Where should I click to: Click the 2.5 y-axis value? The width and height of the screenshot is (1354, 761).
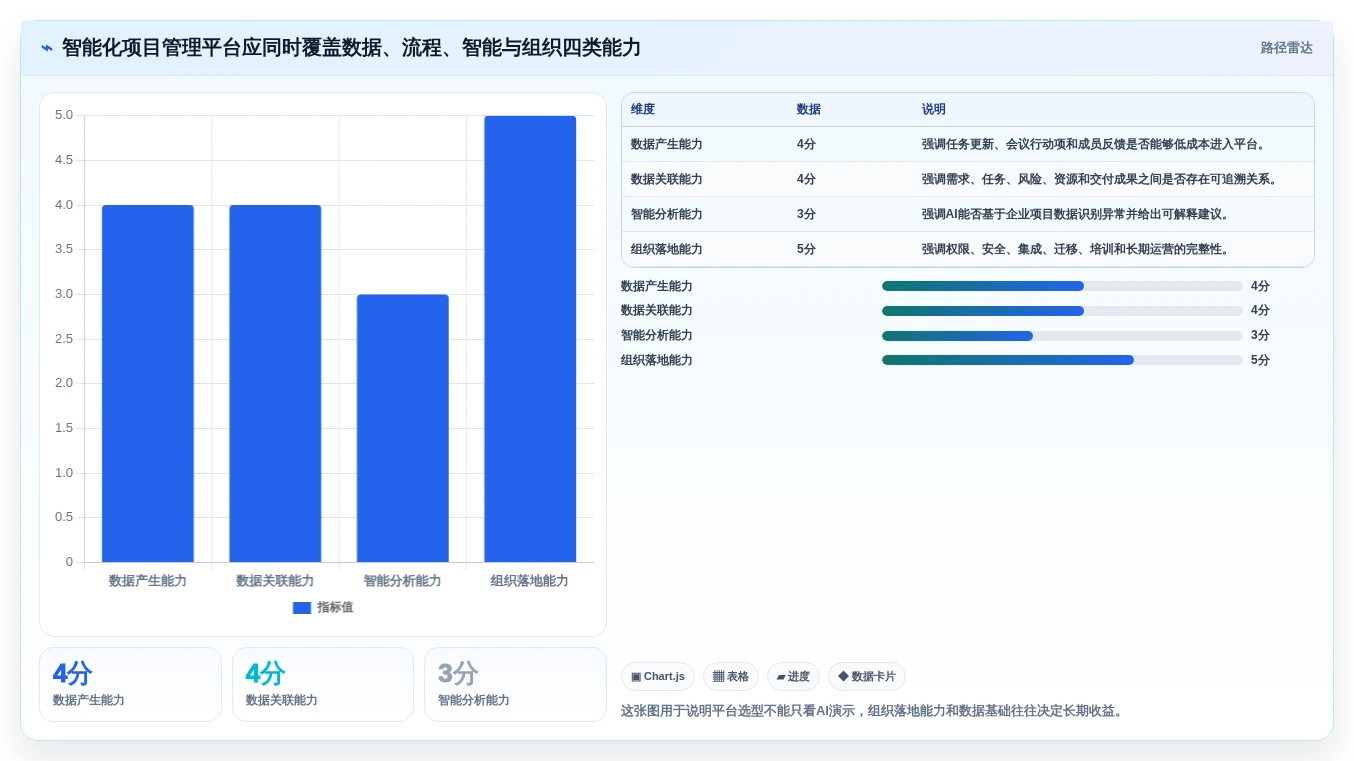pos(64,339)
